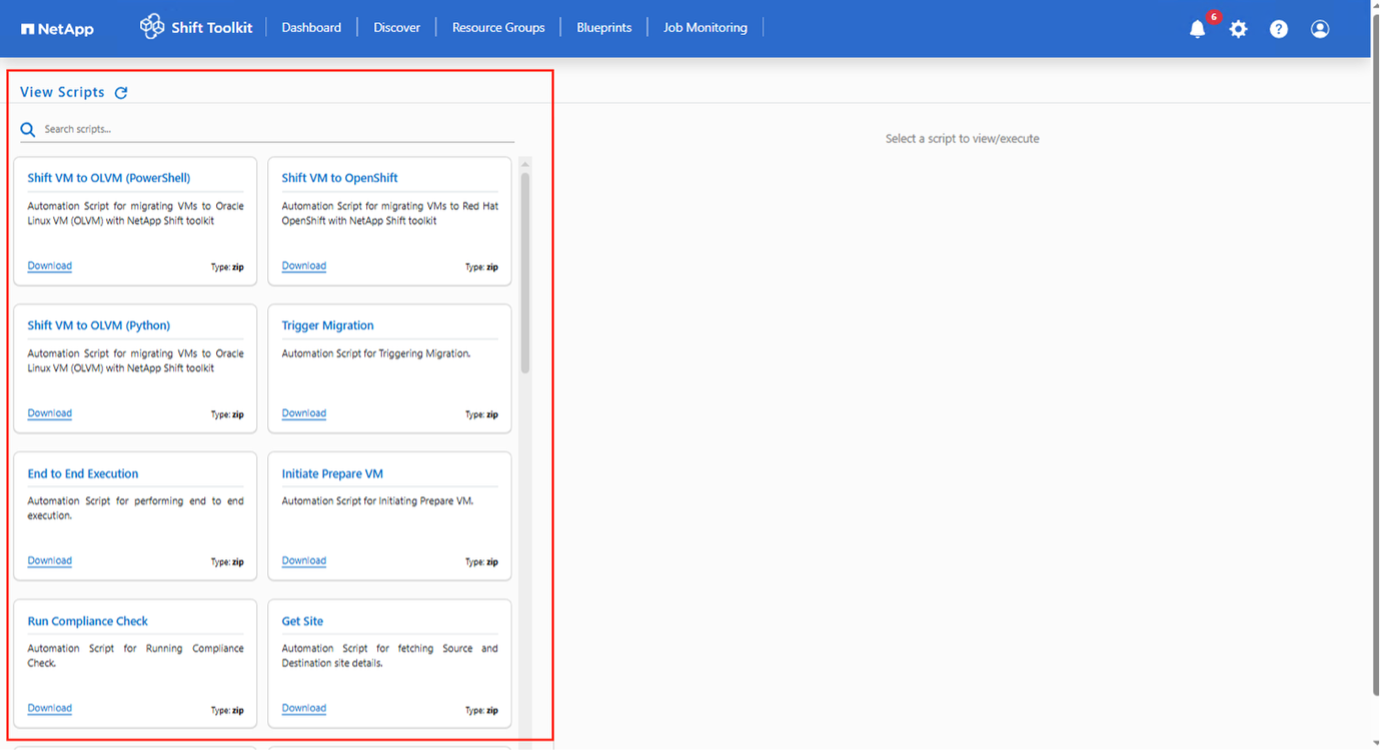Image resolution: width=1384 pixels, height=754 pixels.
Task: Download the Initiate Prepare VM script
Action: click(x=305, y=562)
